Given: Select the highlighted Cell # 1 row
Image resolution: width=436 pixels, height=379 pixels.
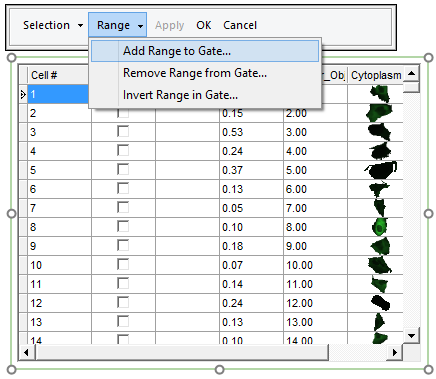Looking at the screenshot, I should (x=59, y=94).
